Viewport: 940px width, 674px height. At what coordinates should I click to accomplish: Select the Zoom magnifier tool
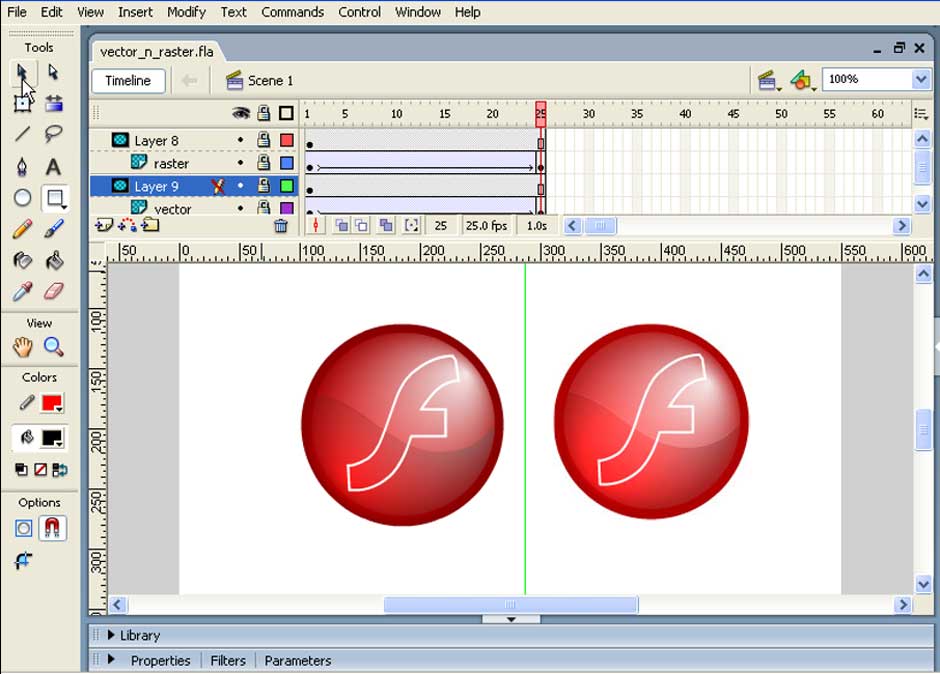53,347
